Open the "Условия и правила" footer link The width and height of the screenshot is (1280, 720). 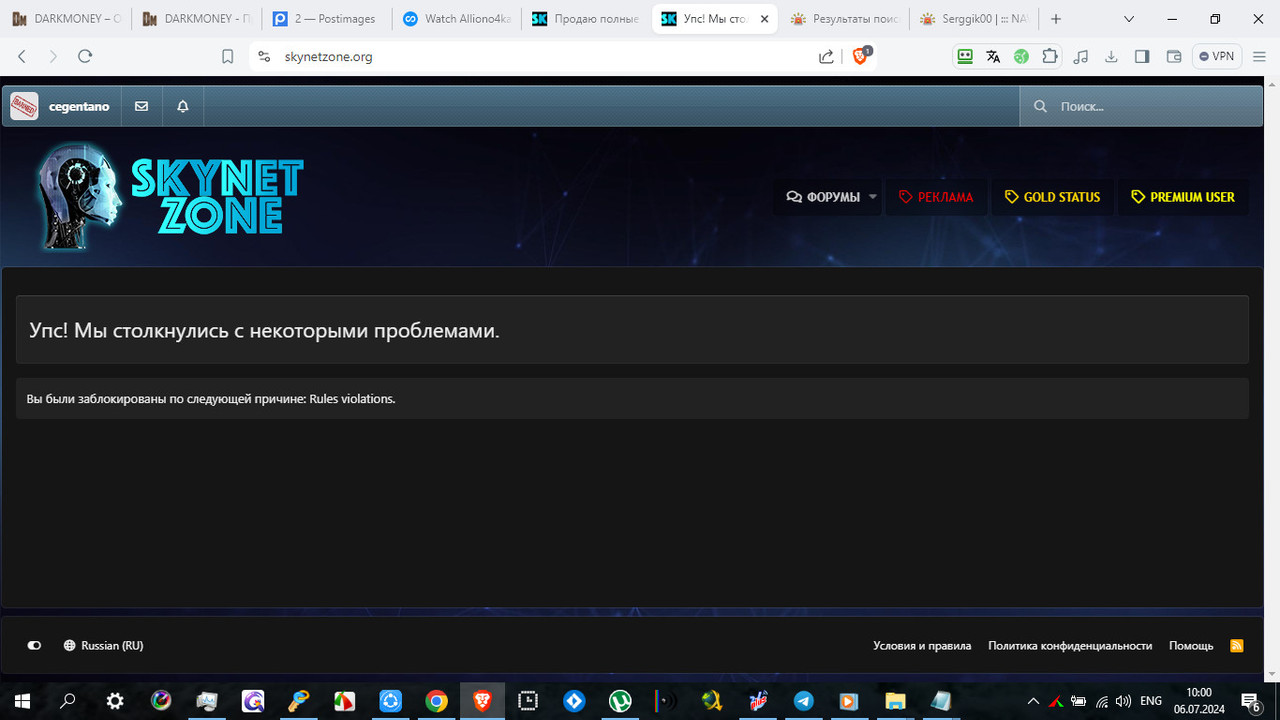point(922,646)
